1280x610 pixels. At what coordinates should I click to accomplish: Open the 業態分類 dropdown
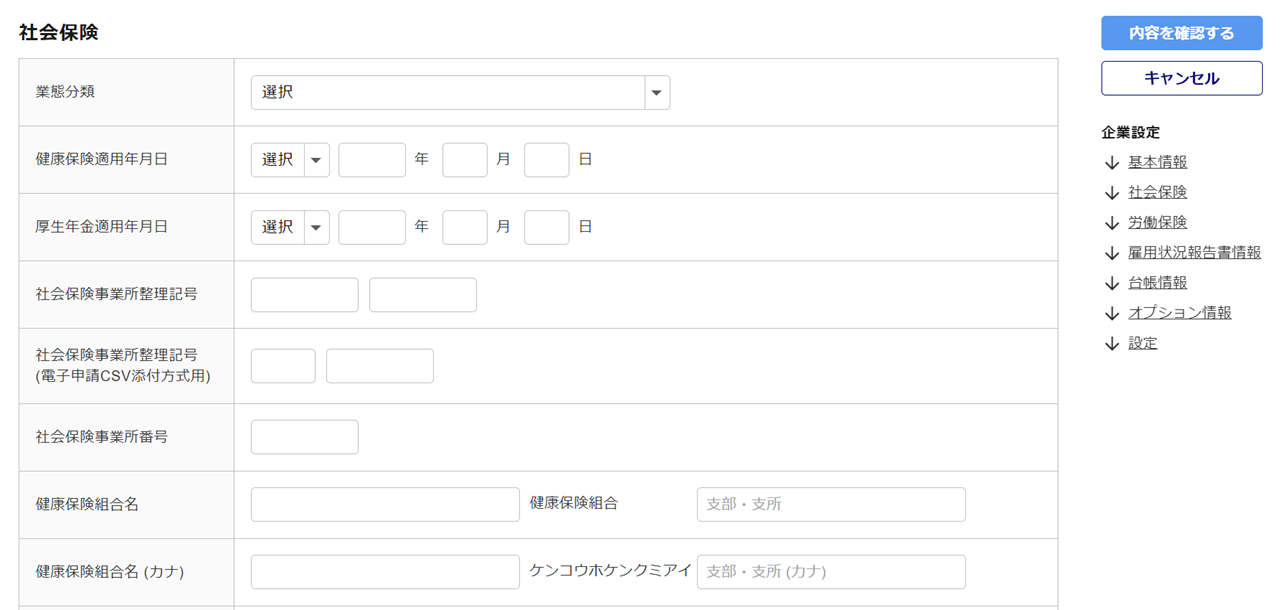click(460, 92)
